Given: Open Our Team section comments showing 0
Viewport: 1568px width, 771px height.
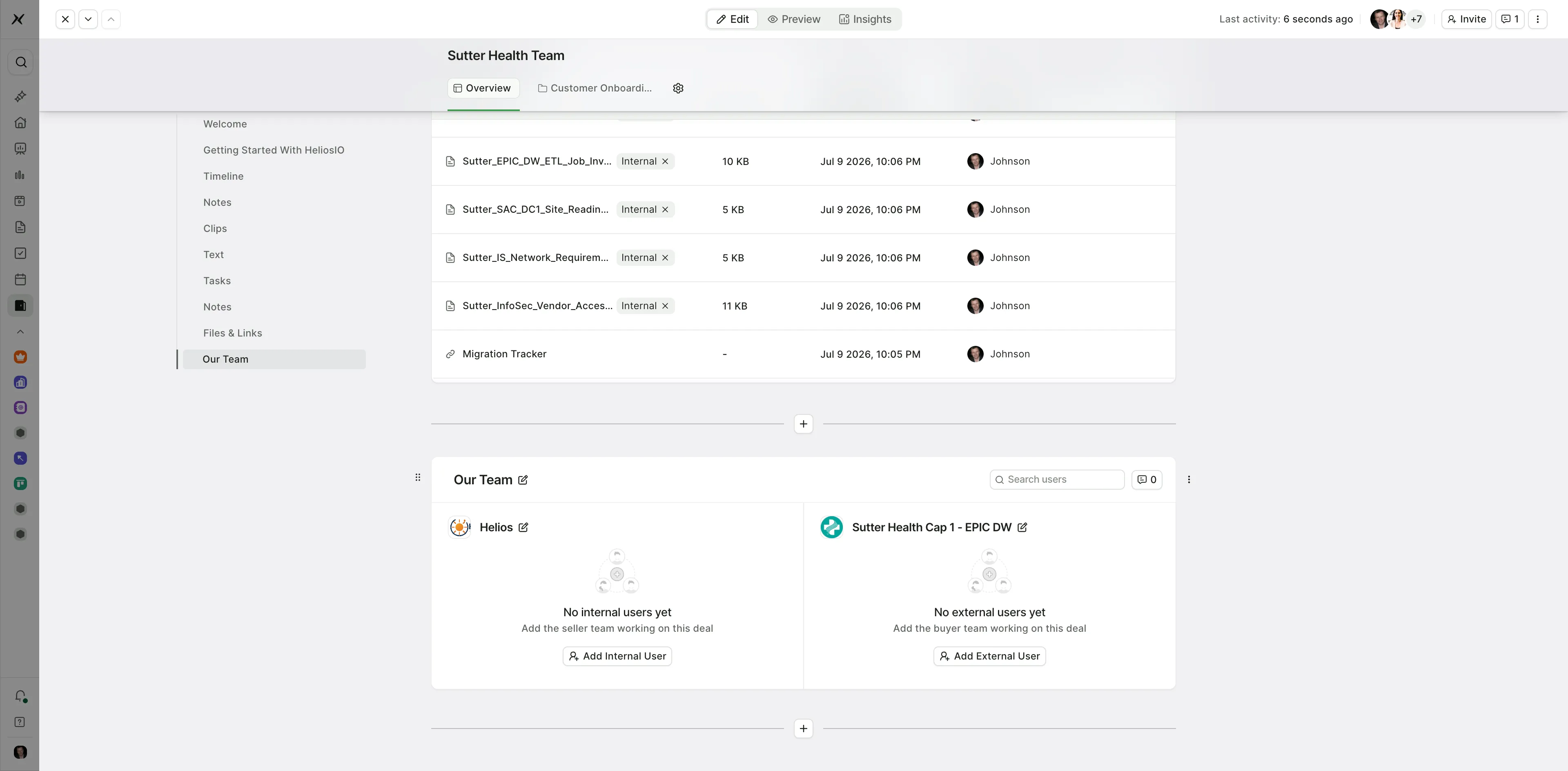Looking at the screenshot, I should coord(1147,479).
